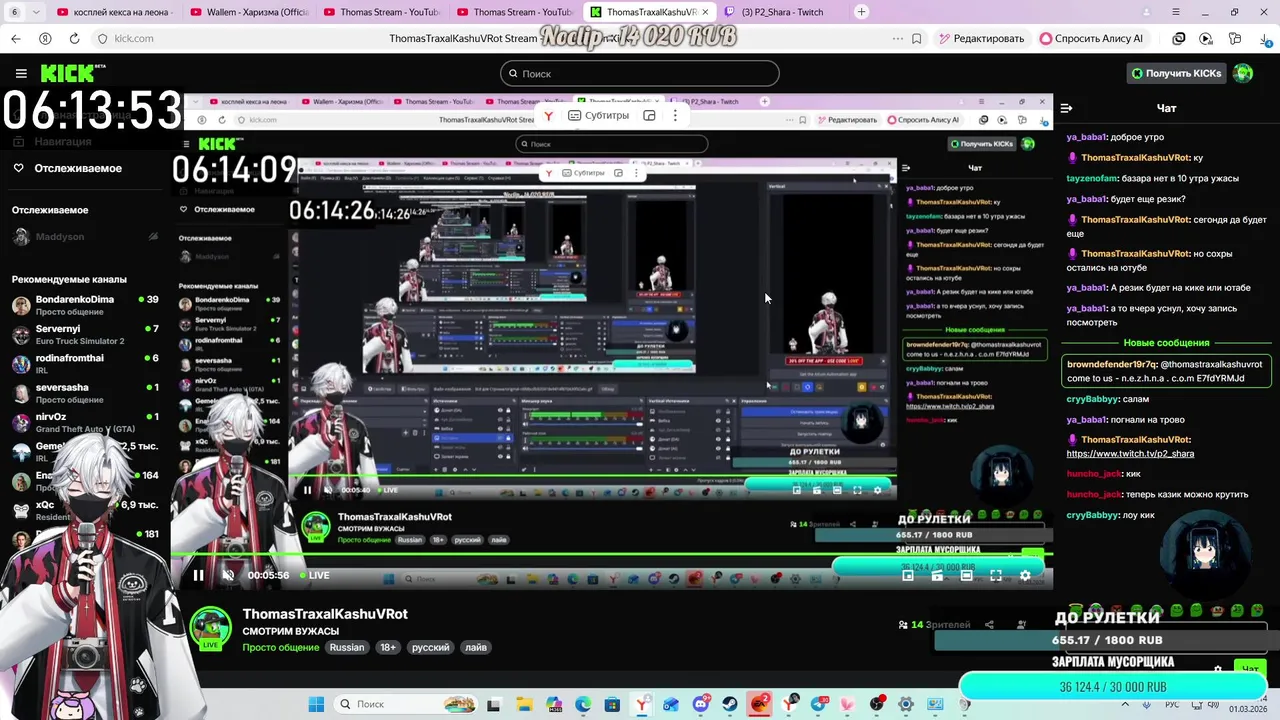Open Спросить Алису AI
This screenshot has height=720, width=1280.
[x=1091, y=38]
